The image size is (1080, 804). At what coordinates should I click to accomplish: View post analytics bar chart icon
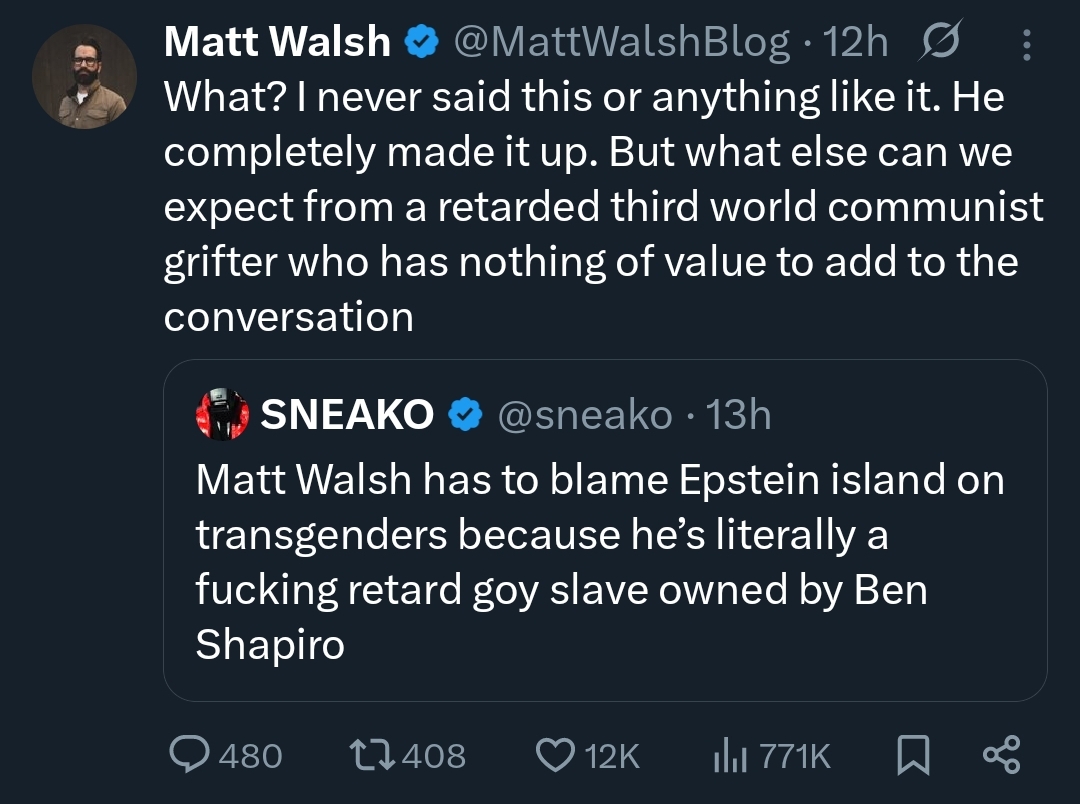point(729,756)
